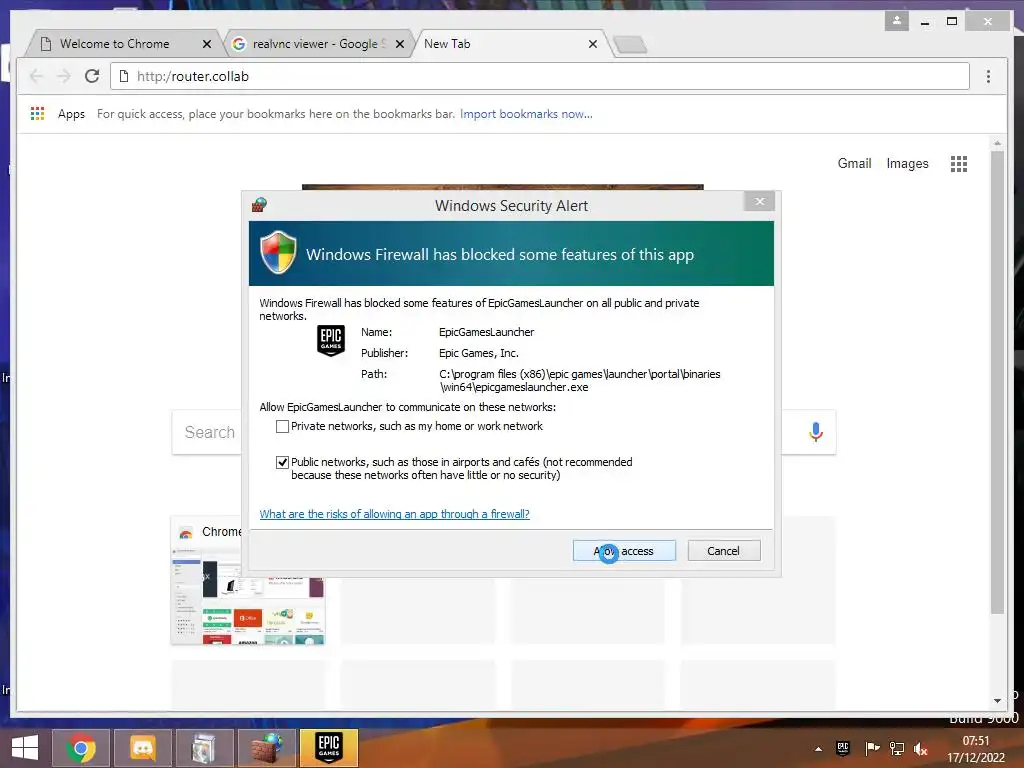
Task: Open the Apps grid shortcut on bookmarks bar
Action: pos(37,114)
